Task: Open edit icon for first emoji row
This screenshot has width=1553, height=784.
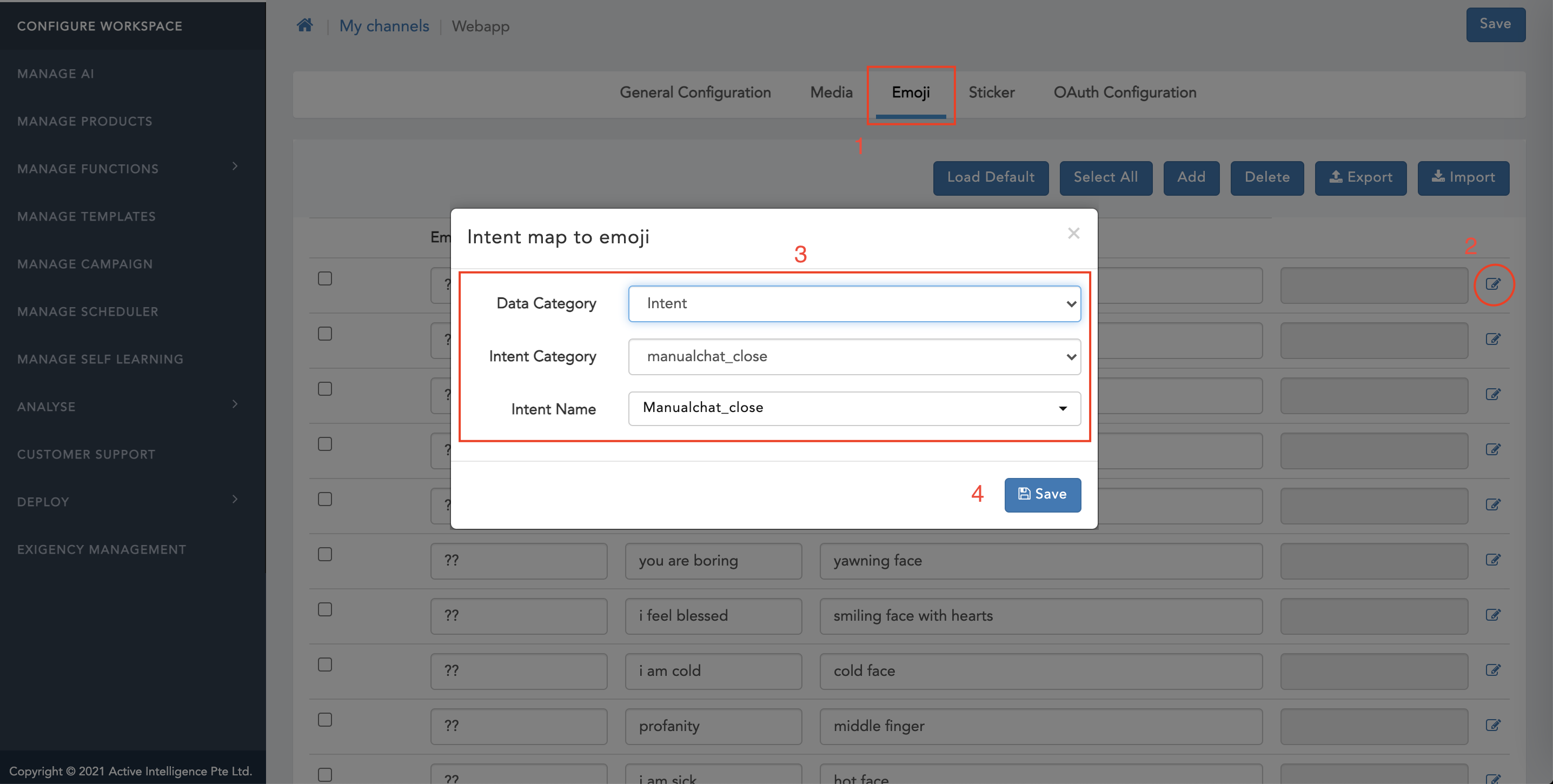Action: pos(1493,284)
